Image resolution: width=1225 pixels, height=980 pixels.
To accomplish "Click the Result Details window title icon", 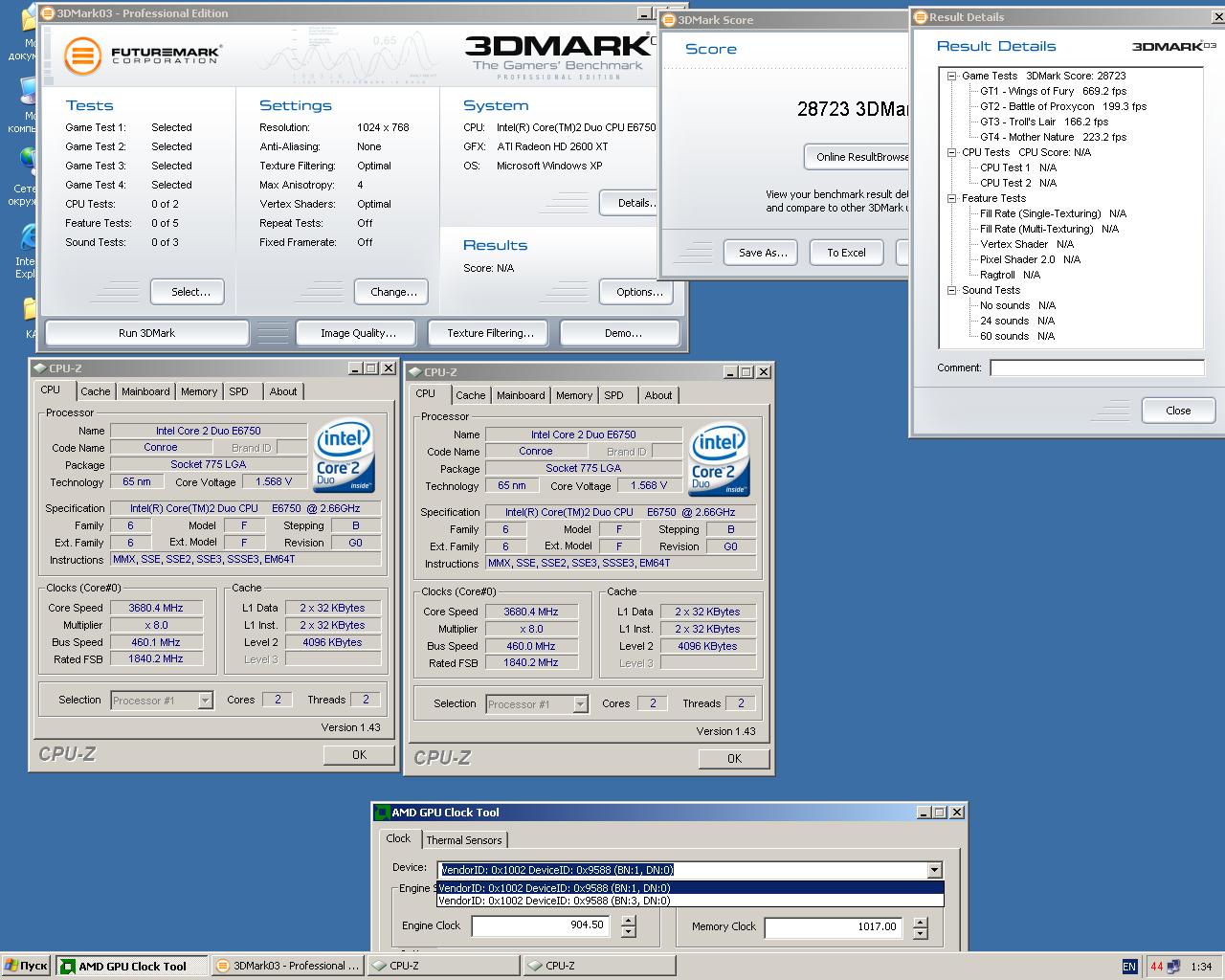I will (x=921, y=16).
